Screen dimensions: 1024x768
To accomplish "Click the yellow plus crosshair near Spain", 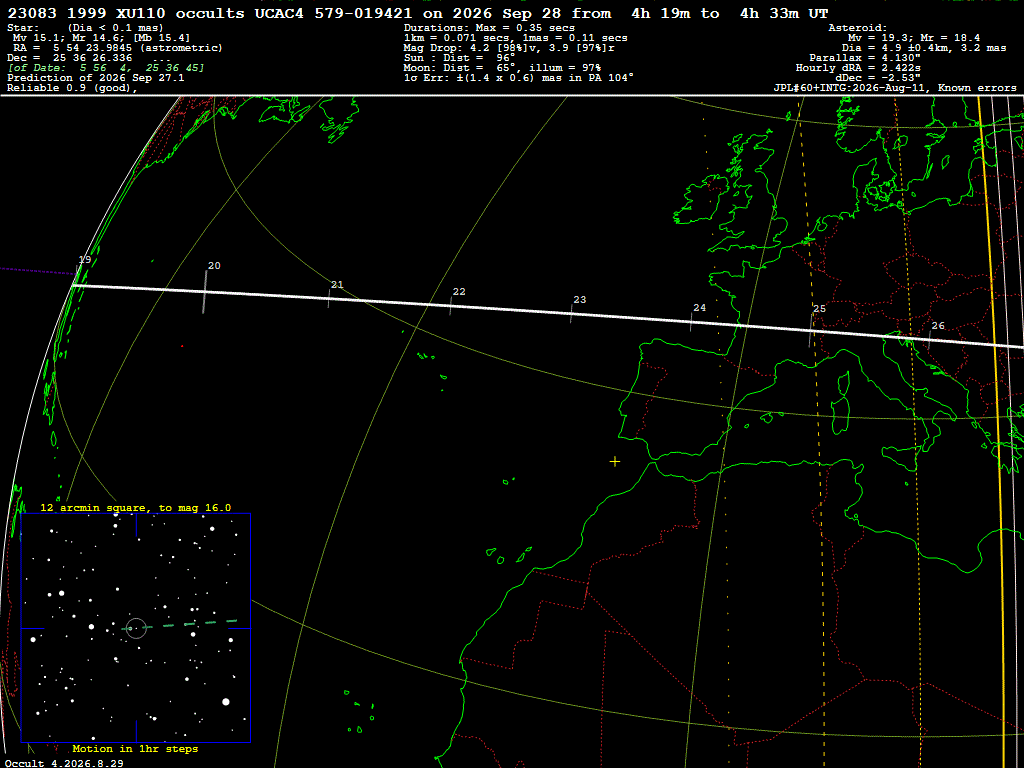I will coord(615,462).
